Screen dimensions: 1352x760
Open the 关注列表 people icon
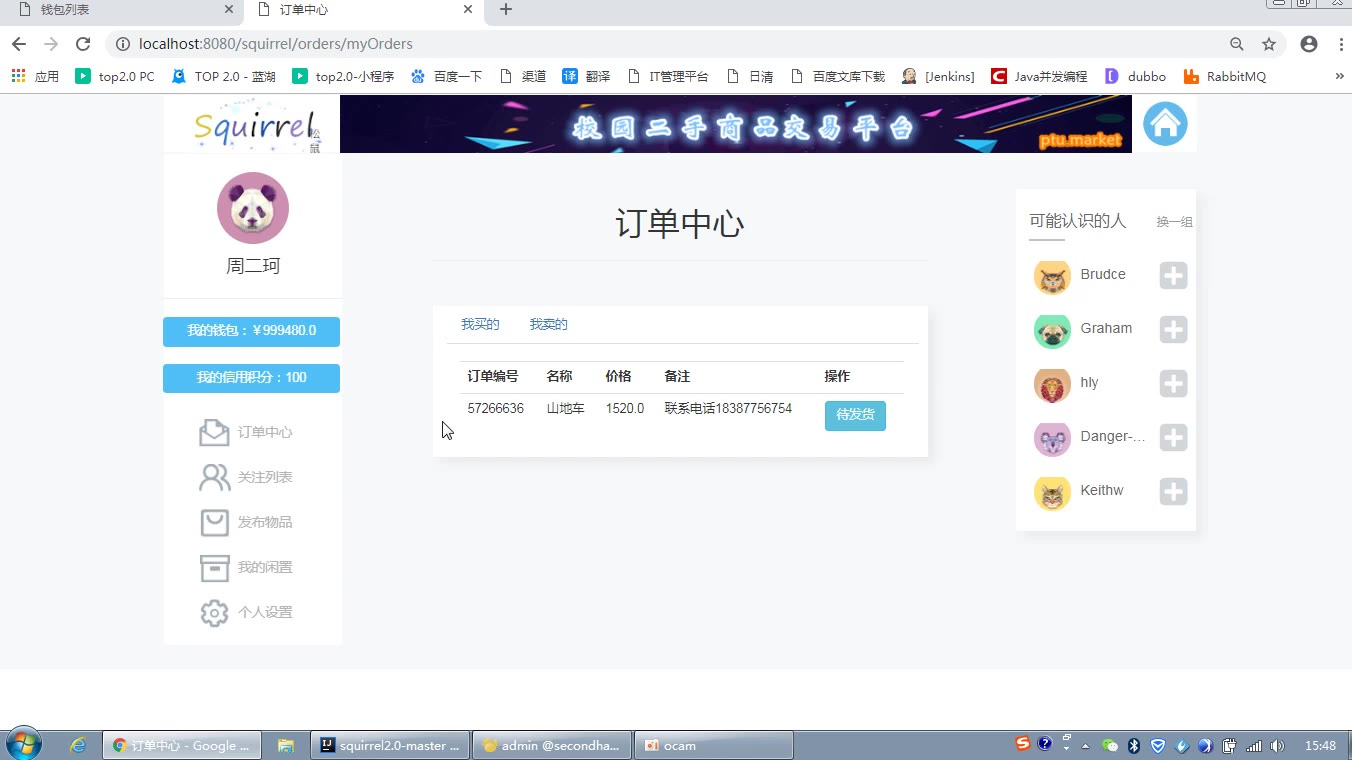click(214, 477)
